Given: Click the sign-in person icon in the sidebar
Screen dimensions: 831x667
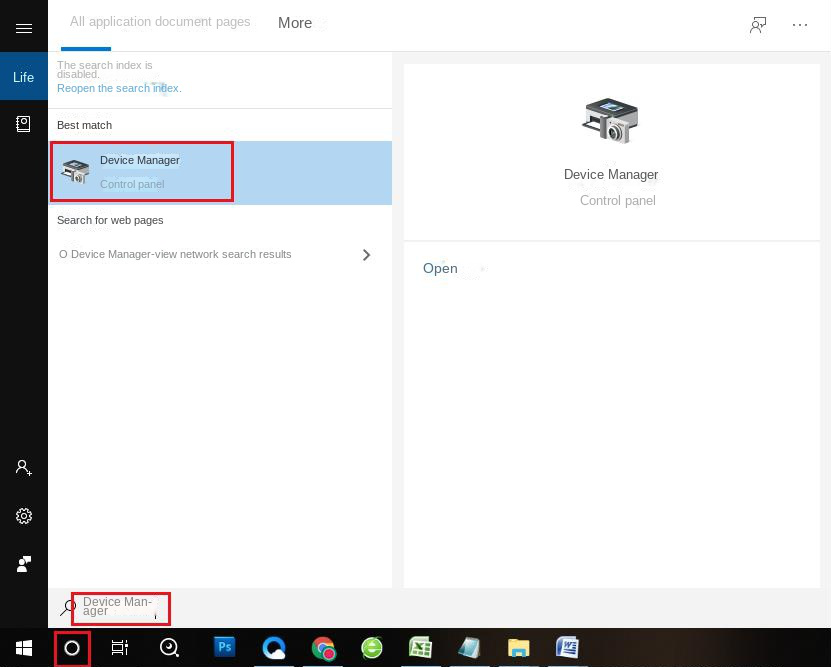Looking at the screenshot, I should coord(23,467).
